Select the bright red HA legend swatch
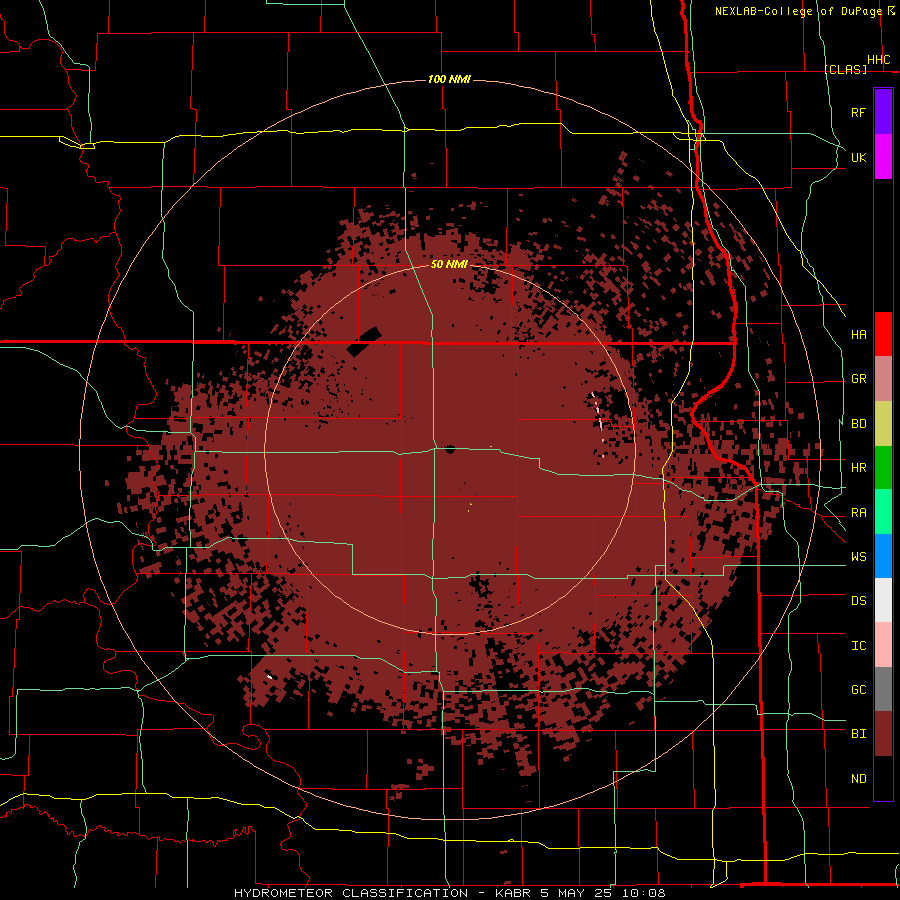Image resolution: width=900 pixels, height=900 pixels. [883, 334]
